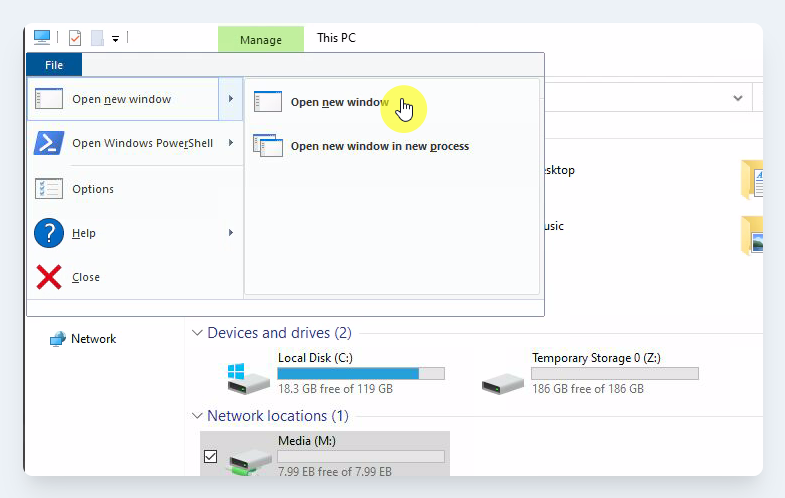This screenshot has height=498, width=785.
Task: Click the This PC window title text
Action: pos(336,38)
